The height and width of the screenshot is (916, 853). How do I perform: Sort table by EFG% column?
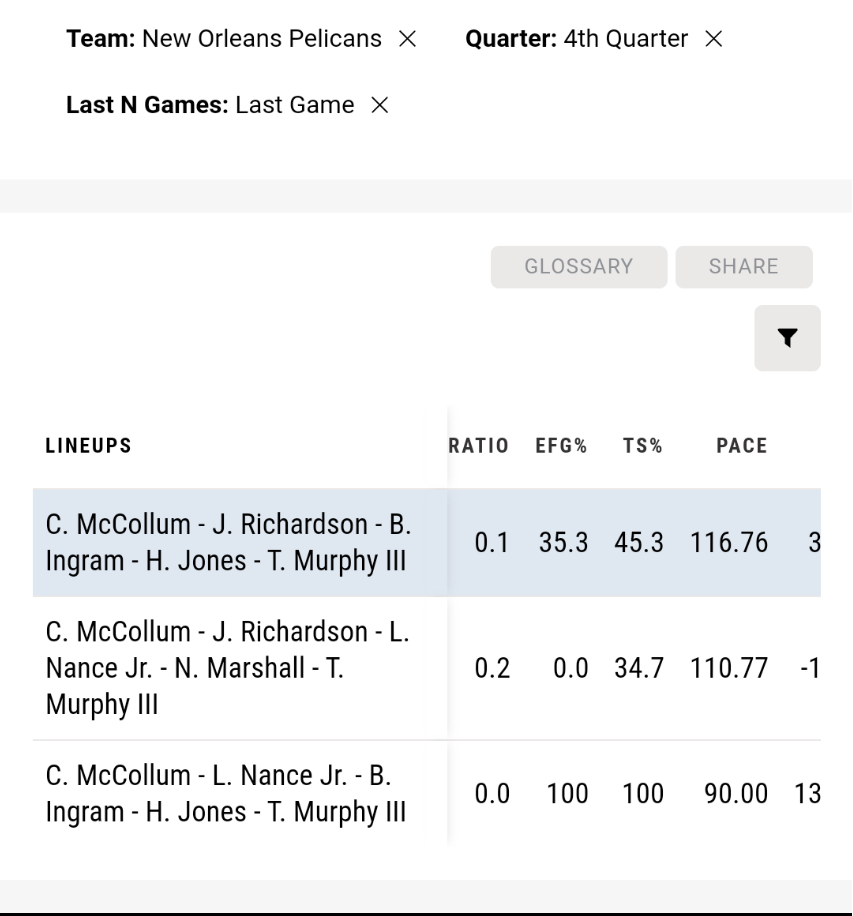coord(561,446)
